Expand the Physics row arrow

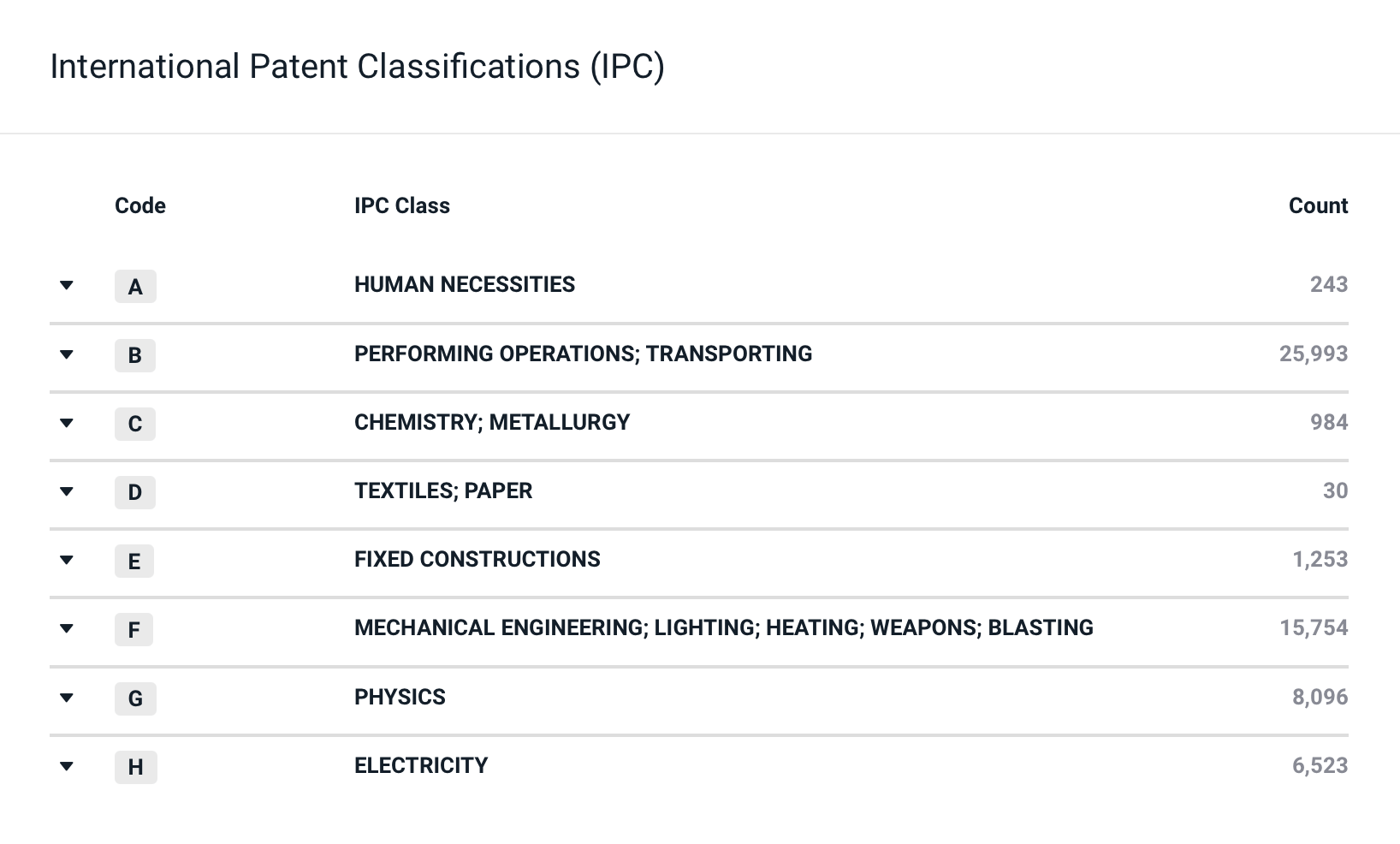(67, 698)
